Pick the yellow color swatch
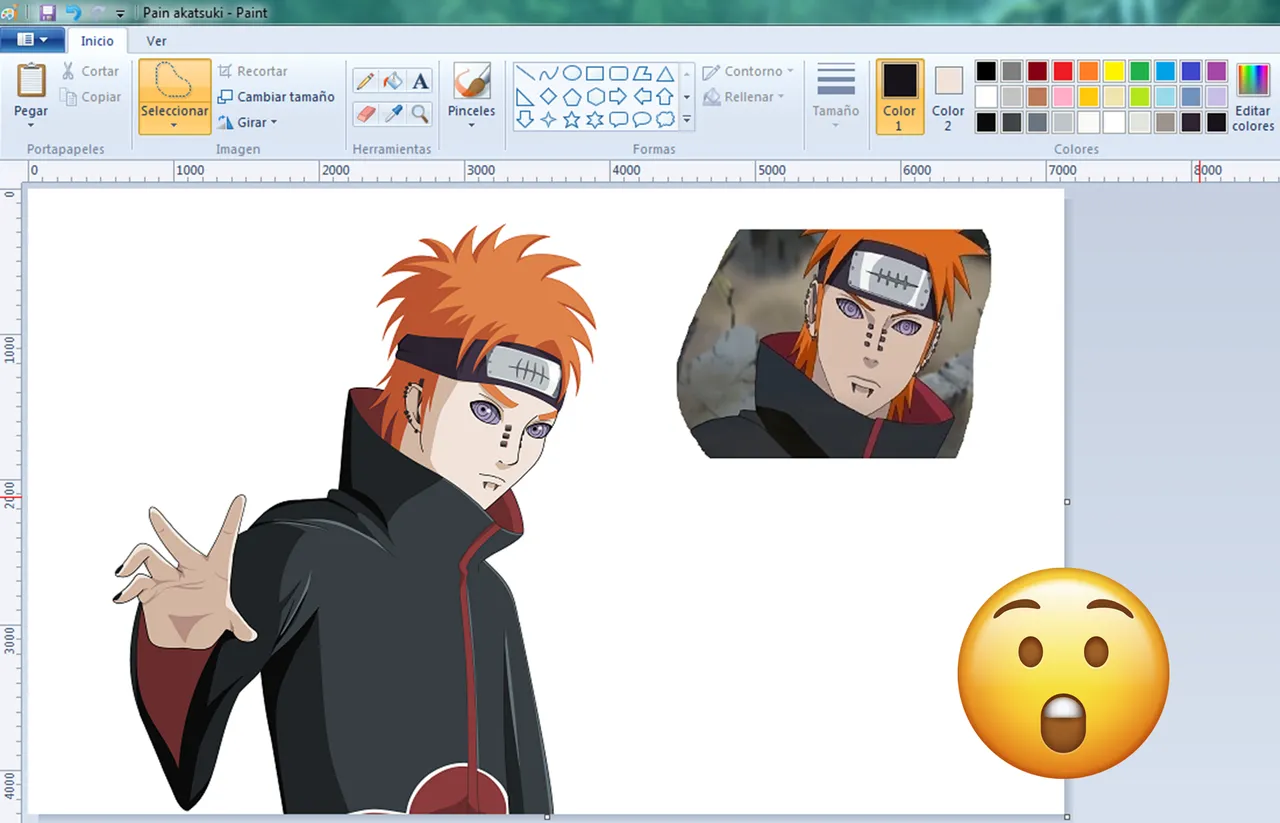 (1114, 71)
